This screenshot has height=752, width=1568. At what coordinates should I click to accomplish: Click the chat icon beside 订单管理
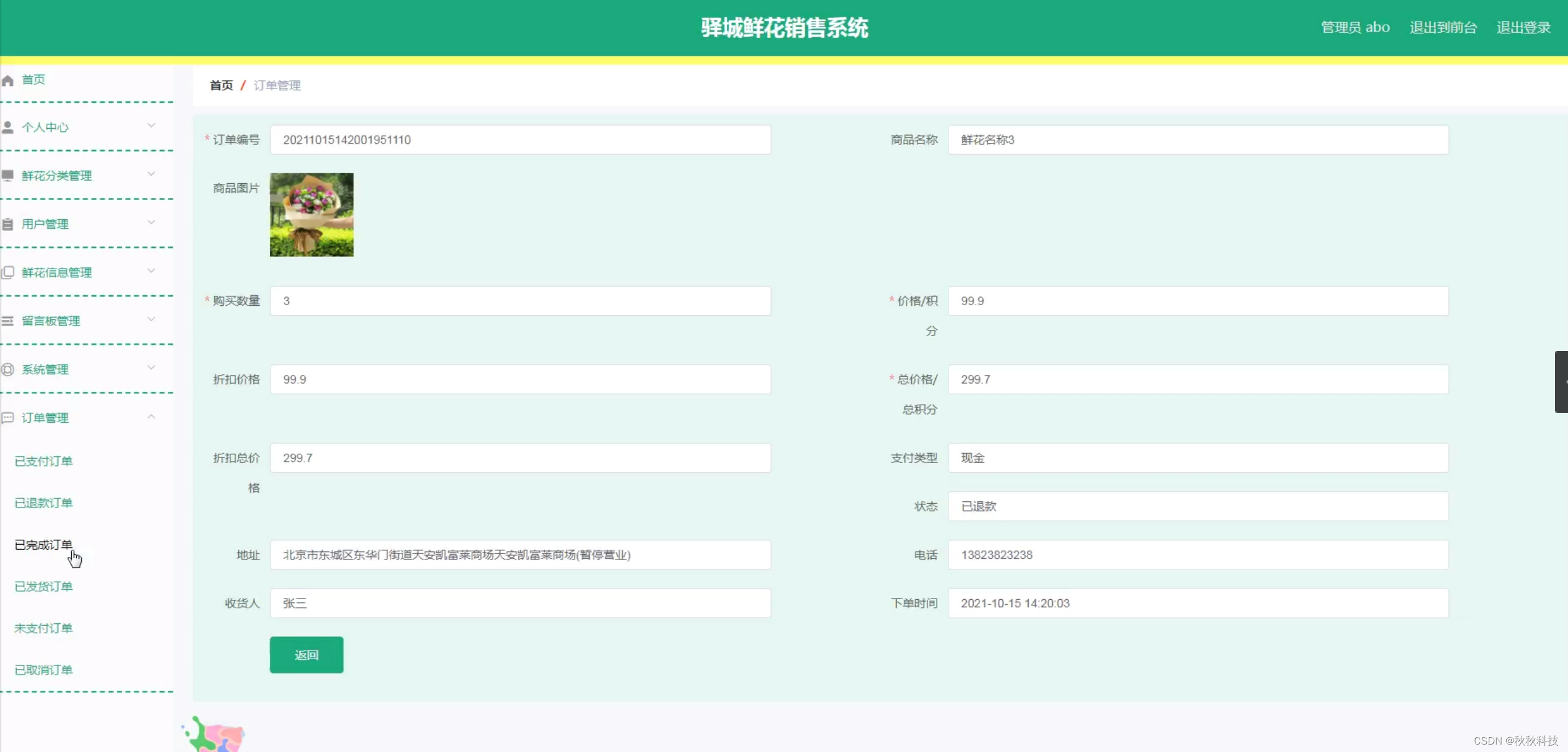point(8,418)
